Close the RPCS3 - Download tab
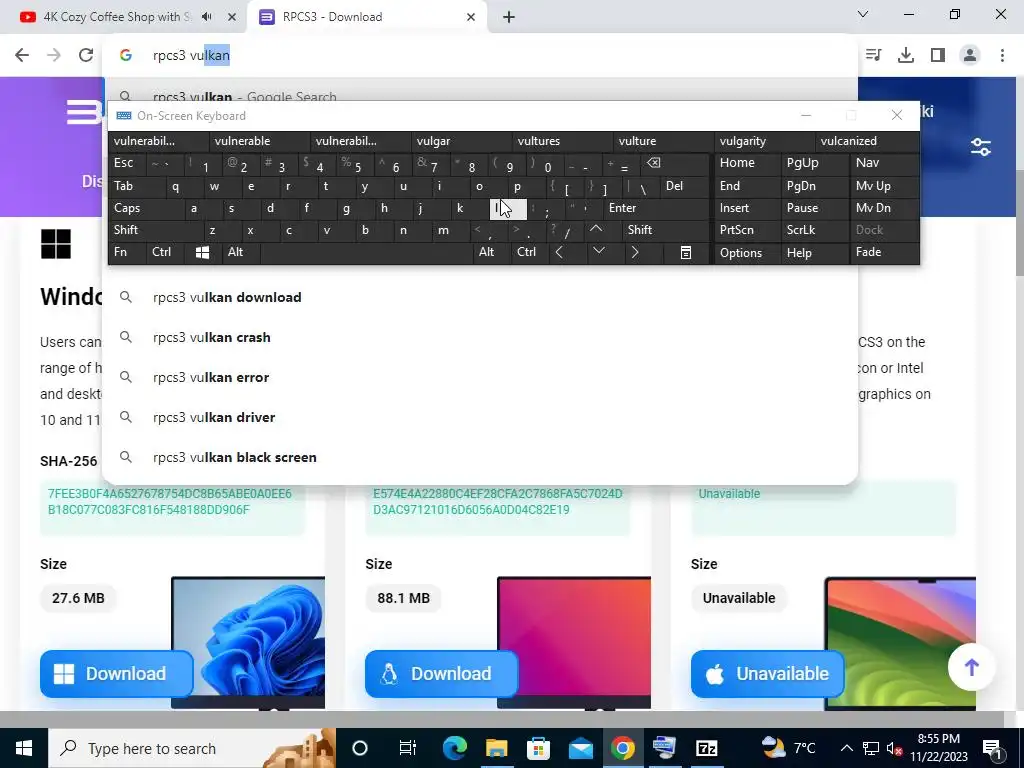The height and width of the screenshot is (768, 1024). tap(471, 17)
